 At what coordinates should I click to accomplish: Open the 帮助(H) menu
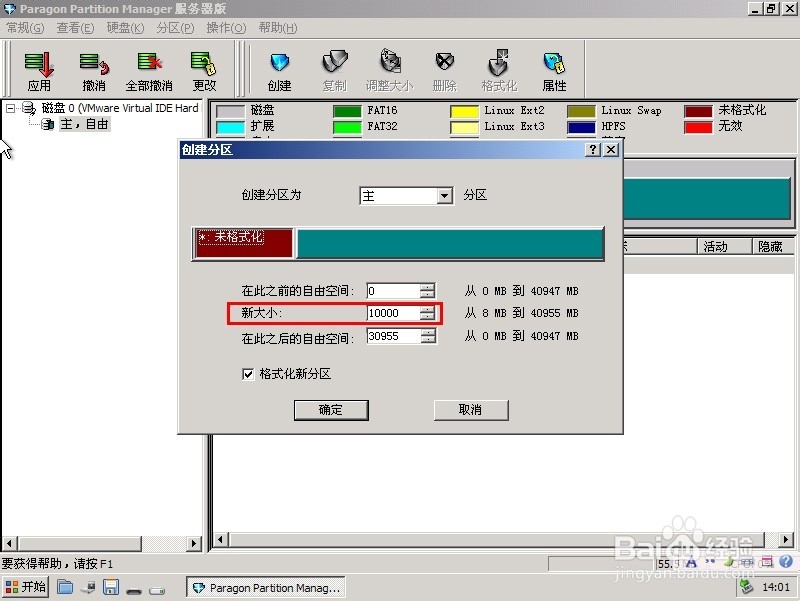tap(278, 28)
